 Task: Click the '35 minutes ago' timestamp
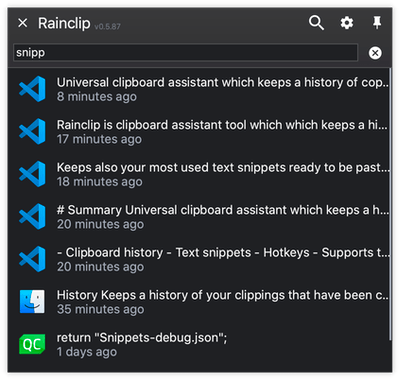click(x=100, y=309)
